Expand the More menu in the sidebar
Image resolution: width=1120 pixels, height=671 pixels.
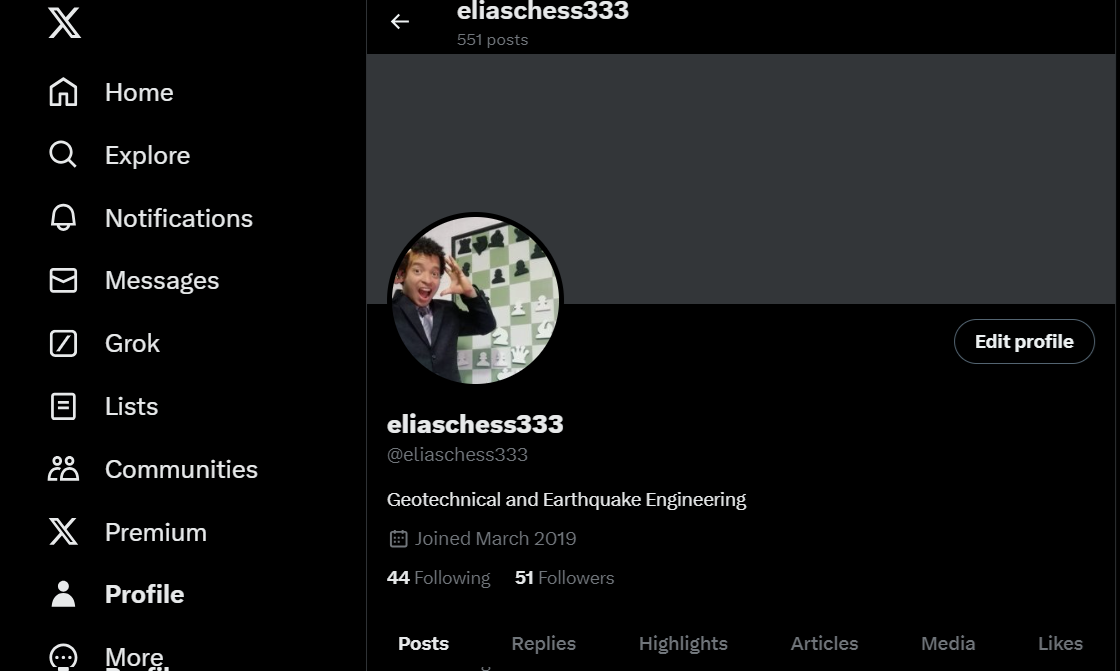tap(106, 656)
